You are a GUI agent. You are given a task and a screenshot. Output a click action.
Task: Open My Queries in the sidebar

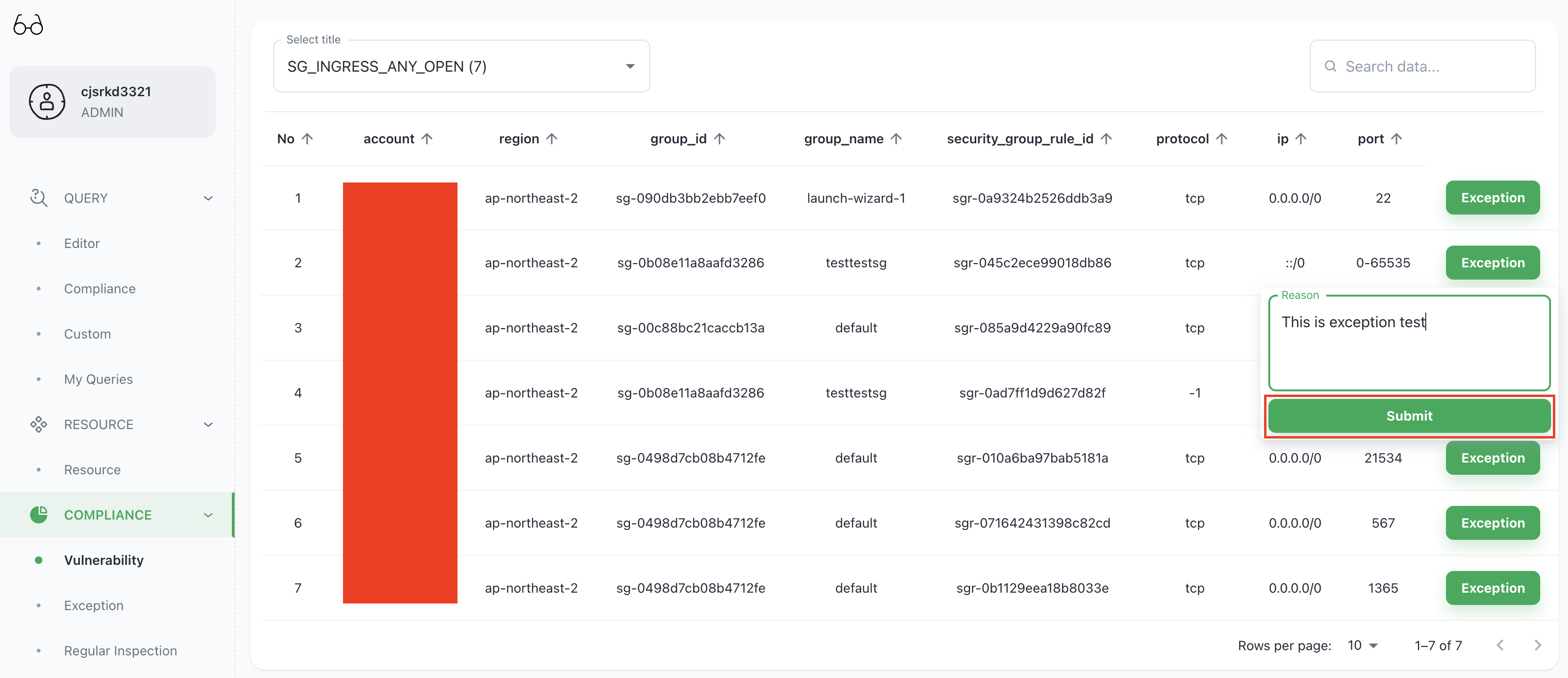point(98,379)
